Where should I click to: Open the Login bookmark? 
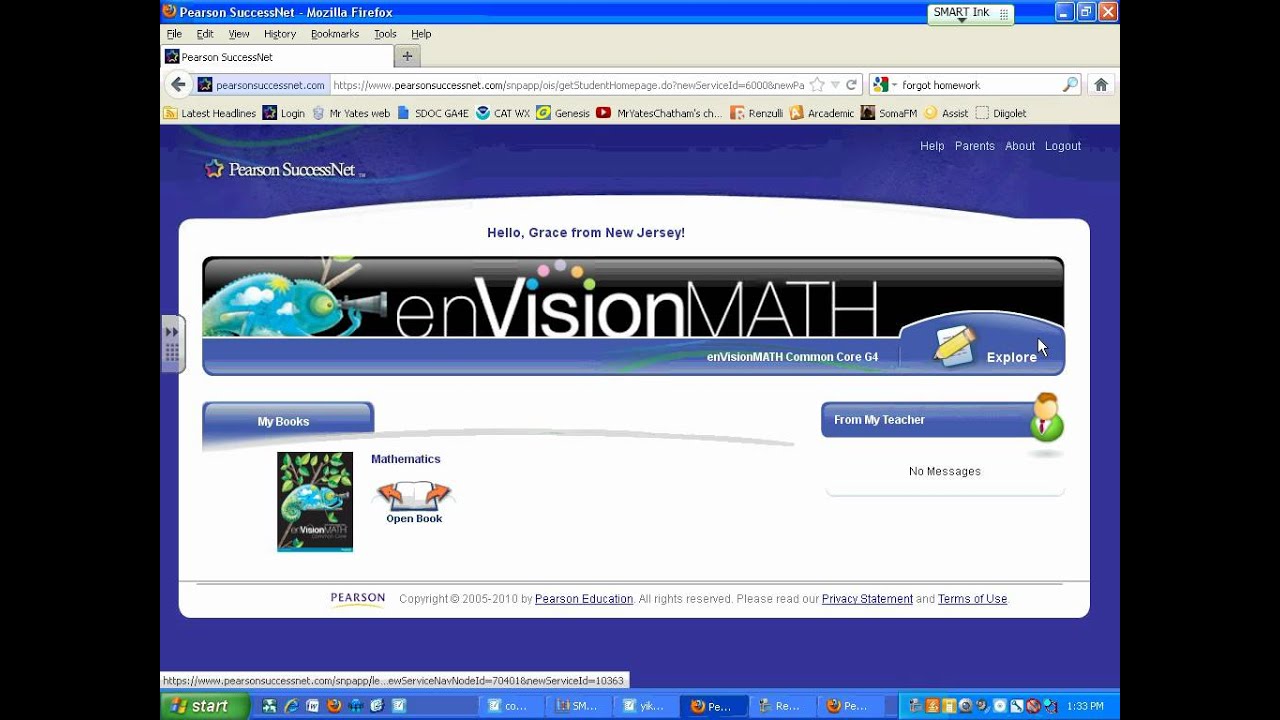point(284,113)
